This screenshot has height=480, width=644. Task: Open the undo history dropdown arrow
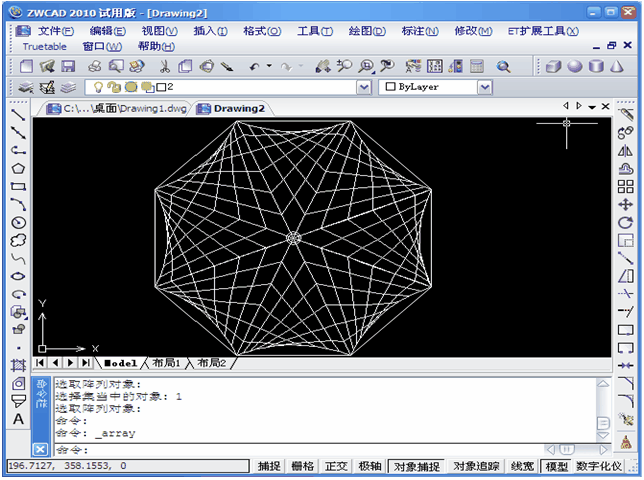point(269,67)
